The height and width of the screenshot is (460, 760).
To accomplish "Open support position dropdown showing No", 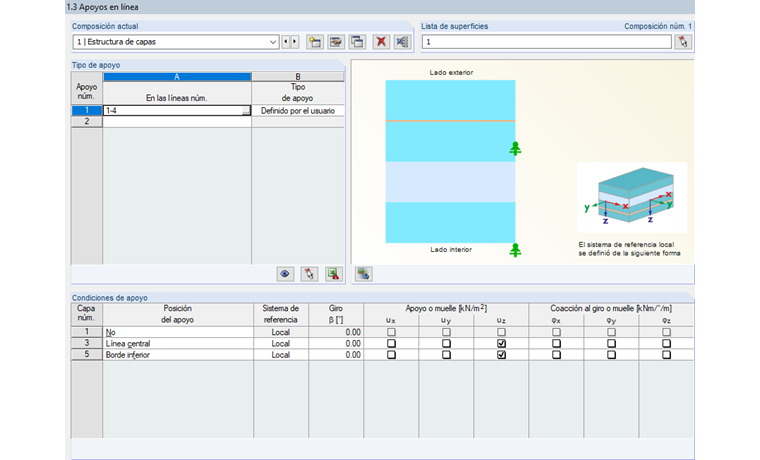I will pos(178,333).
